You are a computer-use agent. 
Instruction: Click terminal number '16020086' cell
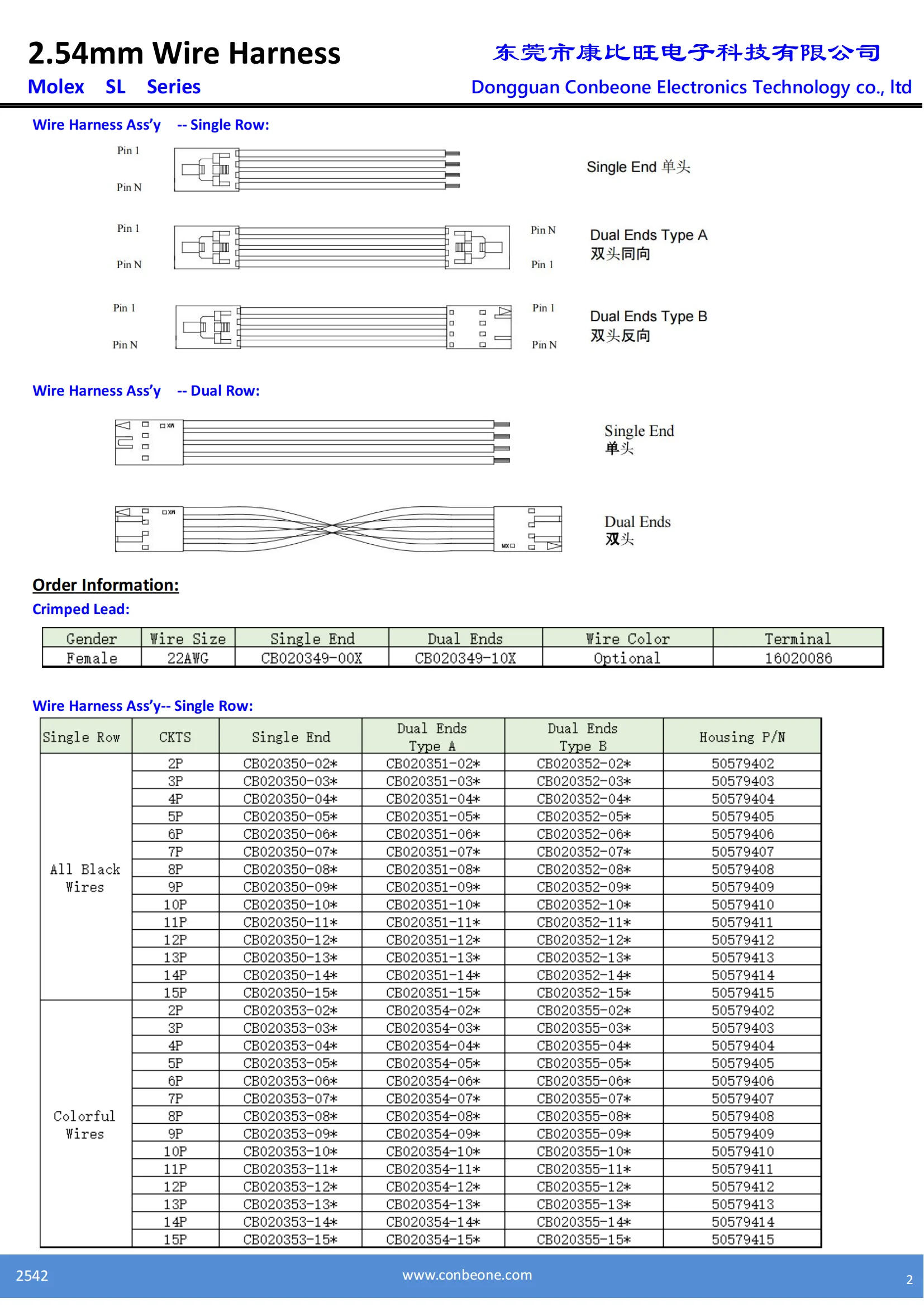(798, 659)
